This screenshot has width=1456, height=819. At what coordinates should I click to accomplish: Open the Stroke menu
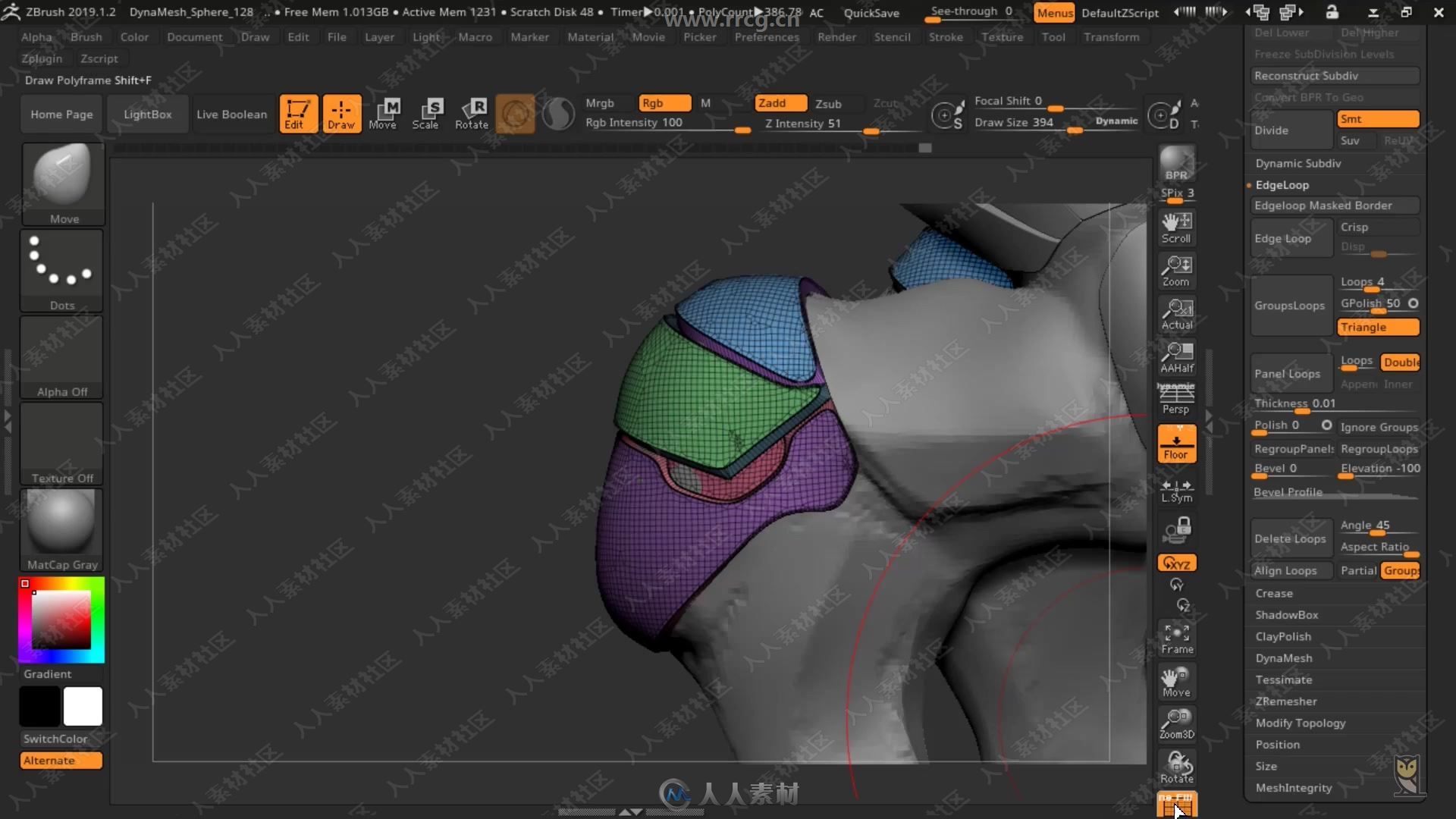(944, 37)
